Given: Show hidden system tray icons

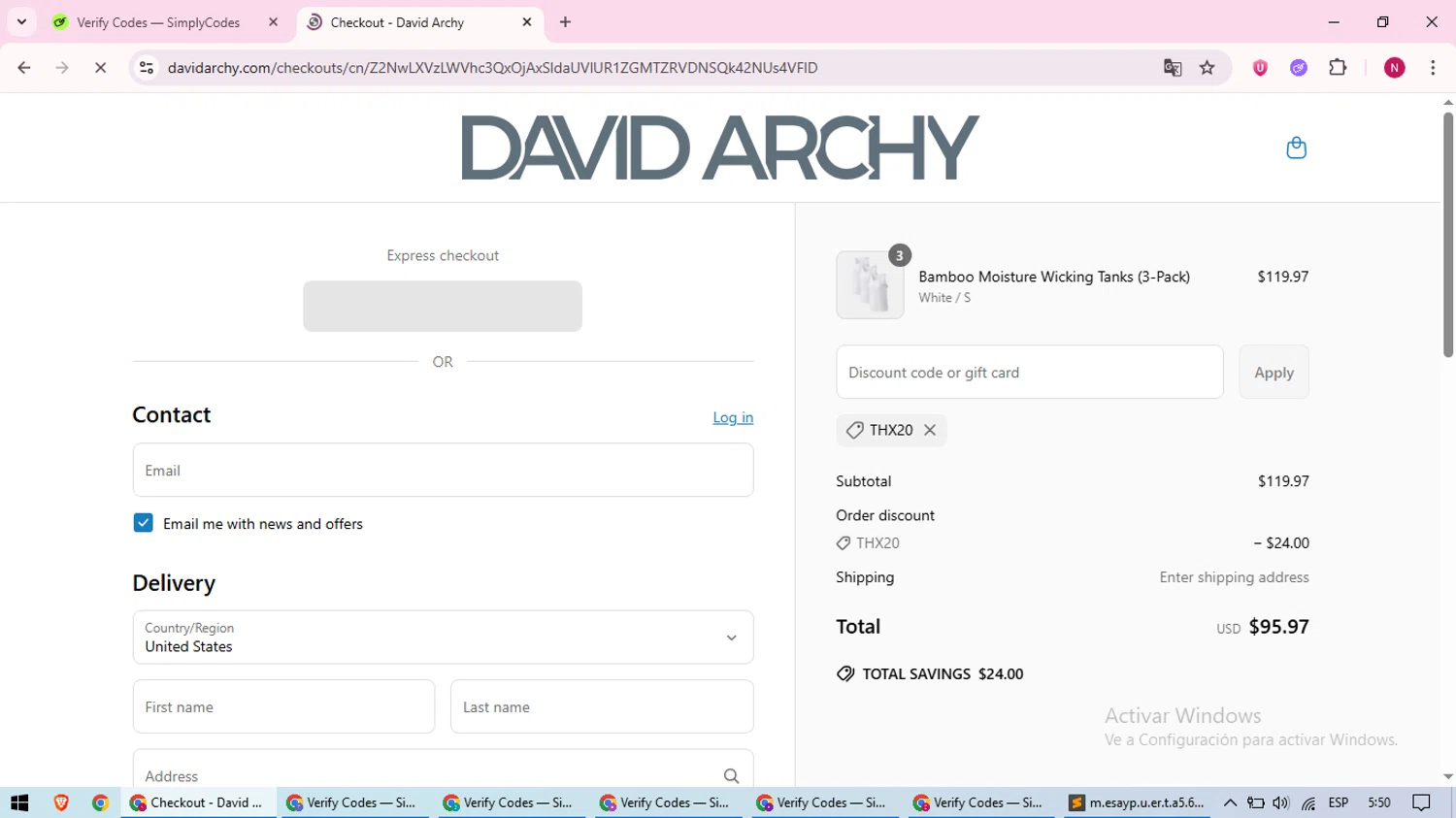Looking at the screenshot, I should [1230, 802].
